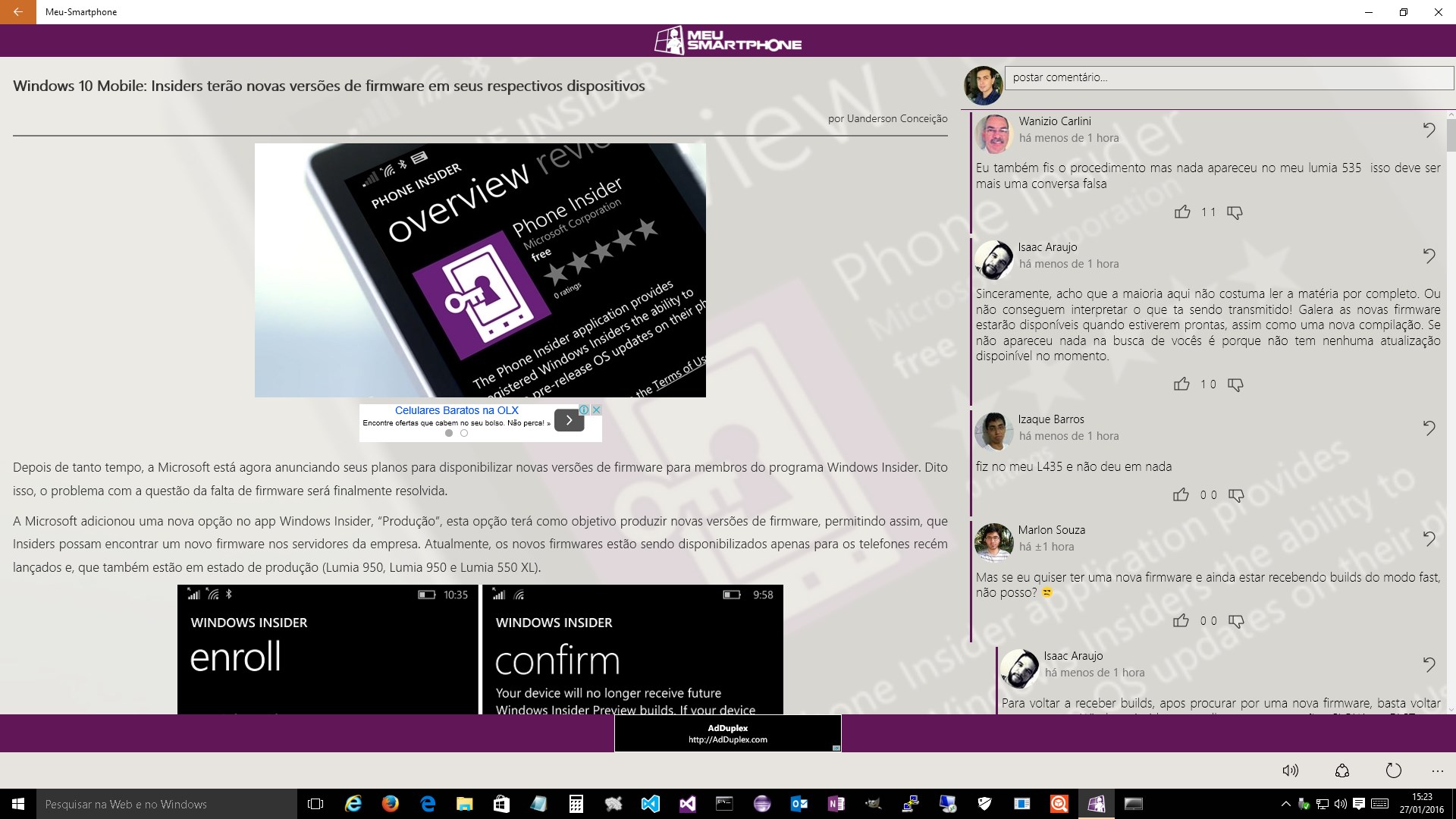The image size is (1456, 819).
Task: Thumbs down Izaque Barros's comment
Action: coord(1236,495)
